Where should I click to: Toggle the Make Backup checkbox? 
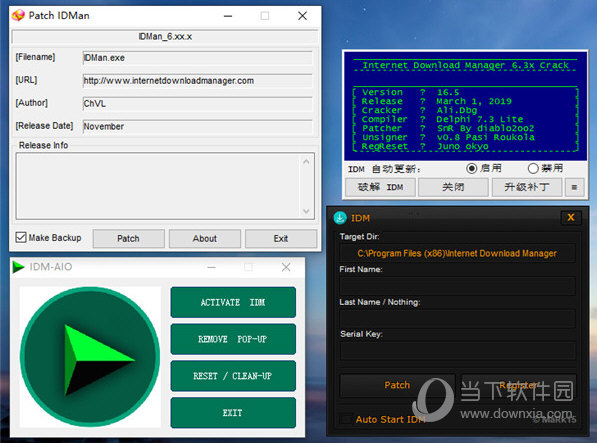point(21,237)
